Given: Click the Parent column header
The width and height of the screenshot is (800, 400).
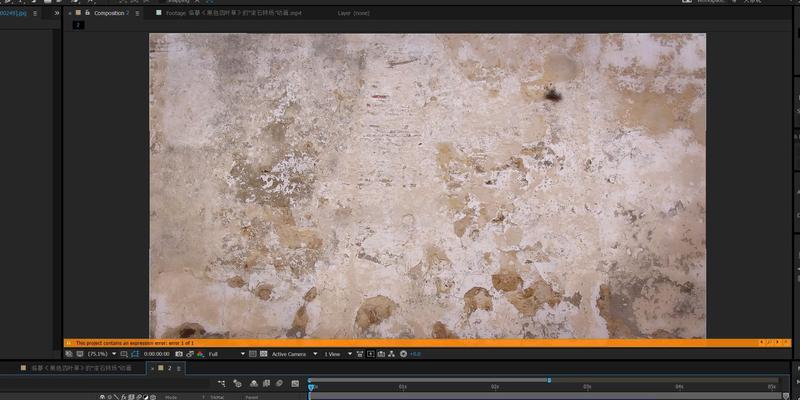Looking at the screenshot, I should [252, 397].
